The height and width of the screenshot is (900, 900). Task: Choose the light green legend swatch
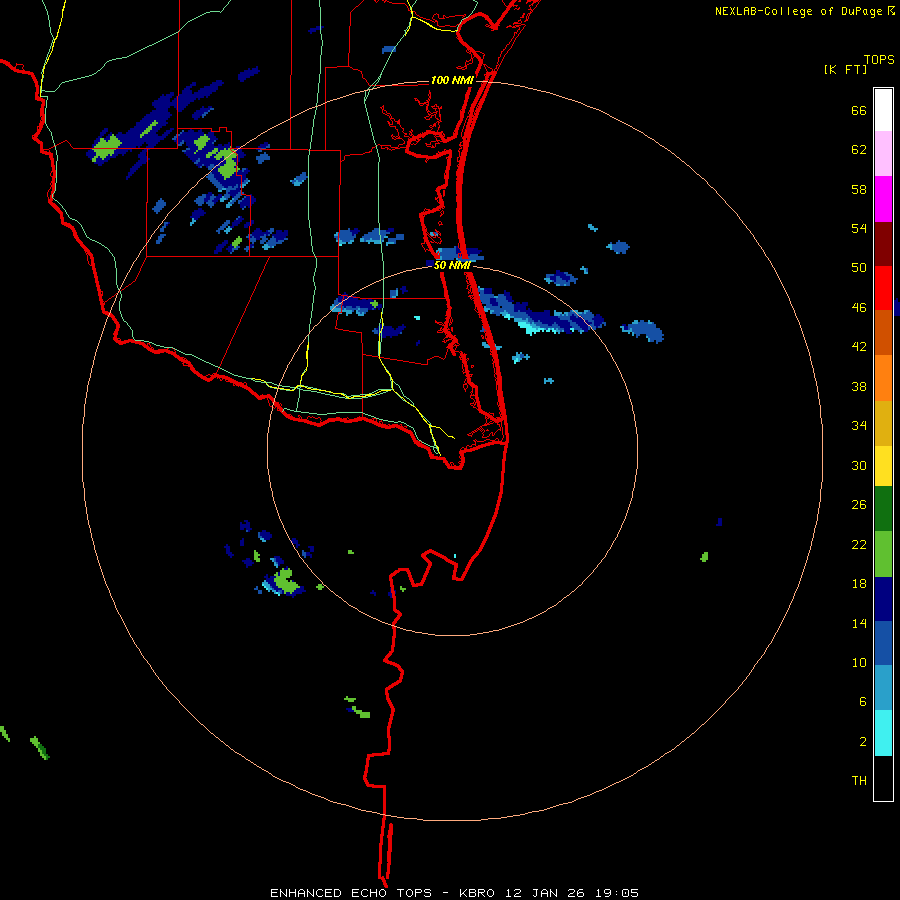click(883, 554)
